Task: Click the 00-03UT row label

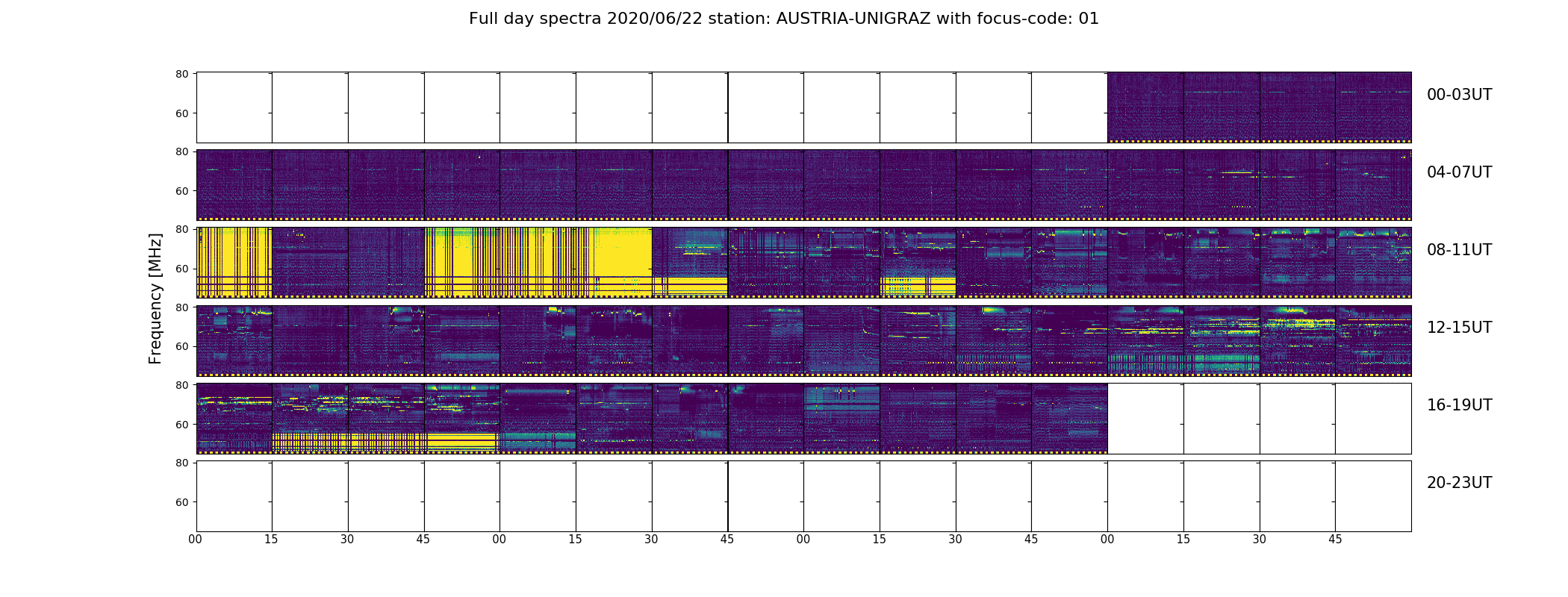Action: pyautogui.click(x=1459, y=95)
